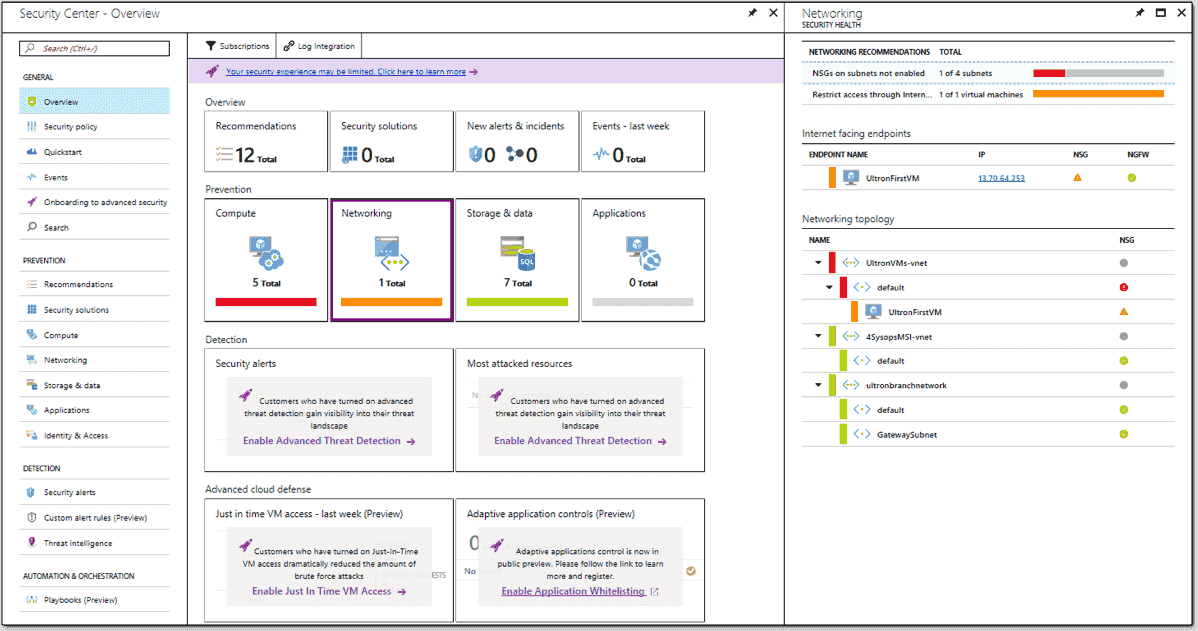Click the red Compute health bar

[266, 302]
